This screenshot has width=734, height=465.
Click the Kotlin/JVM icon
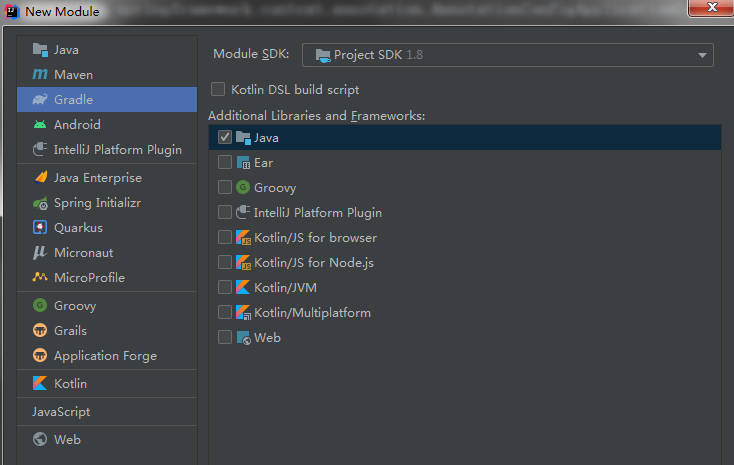242,287
